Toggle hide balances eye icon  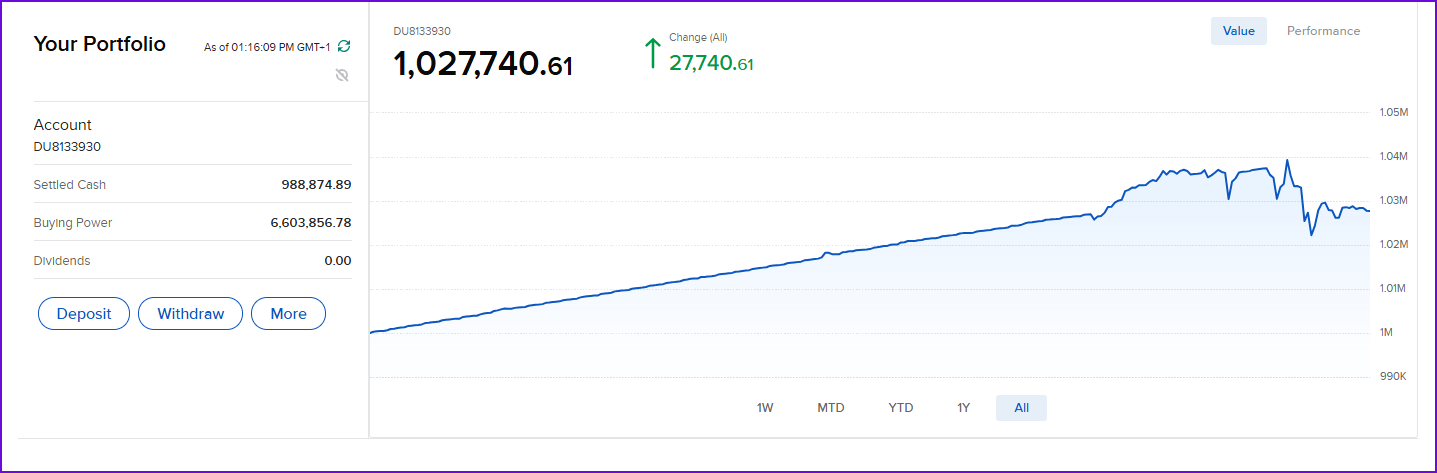pos(342,75)
